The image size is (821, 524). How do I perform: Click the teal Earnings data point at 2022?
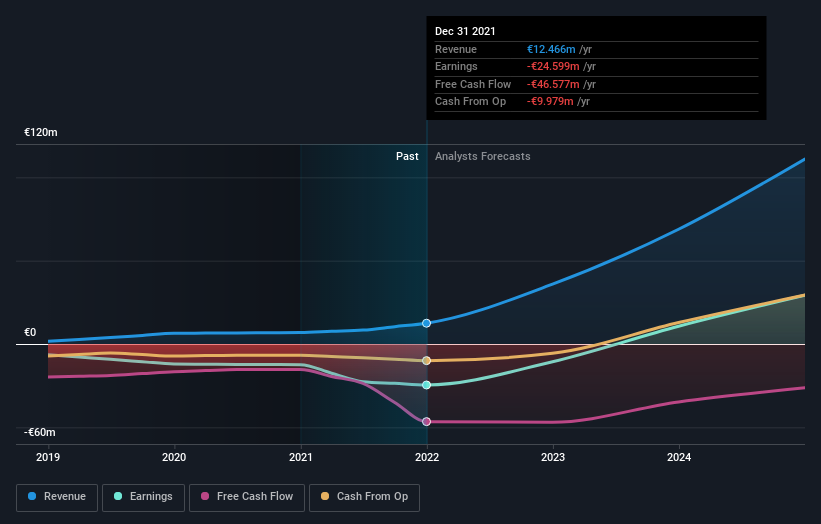coord(427,385)
